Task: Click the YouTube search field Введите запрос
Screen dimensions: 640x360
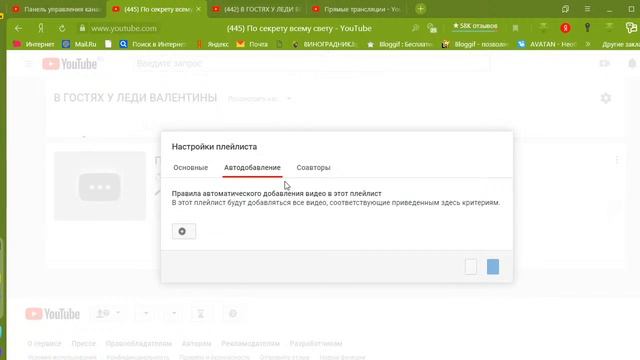Action: (312, 64)
